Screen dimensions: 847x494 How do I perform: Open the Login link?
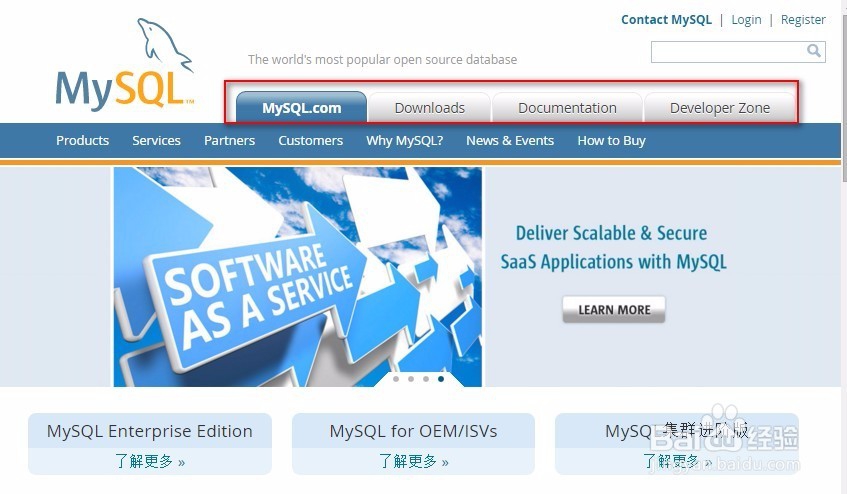(746, 20)
